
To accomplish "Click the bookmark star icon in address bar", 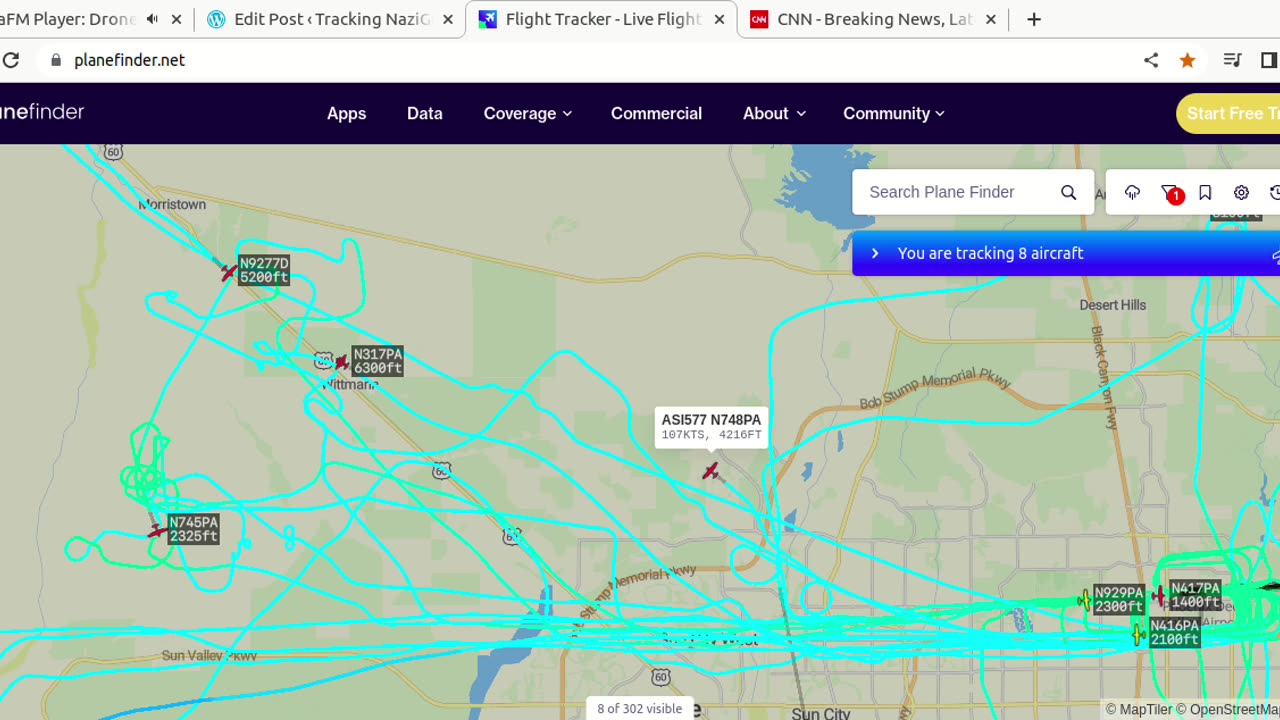I will [x=1187, y=60].
